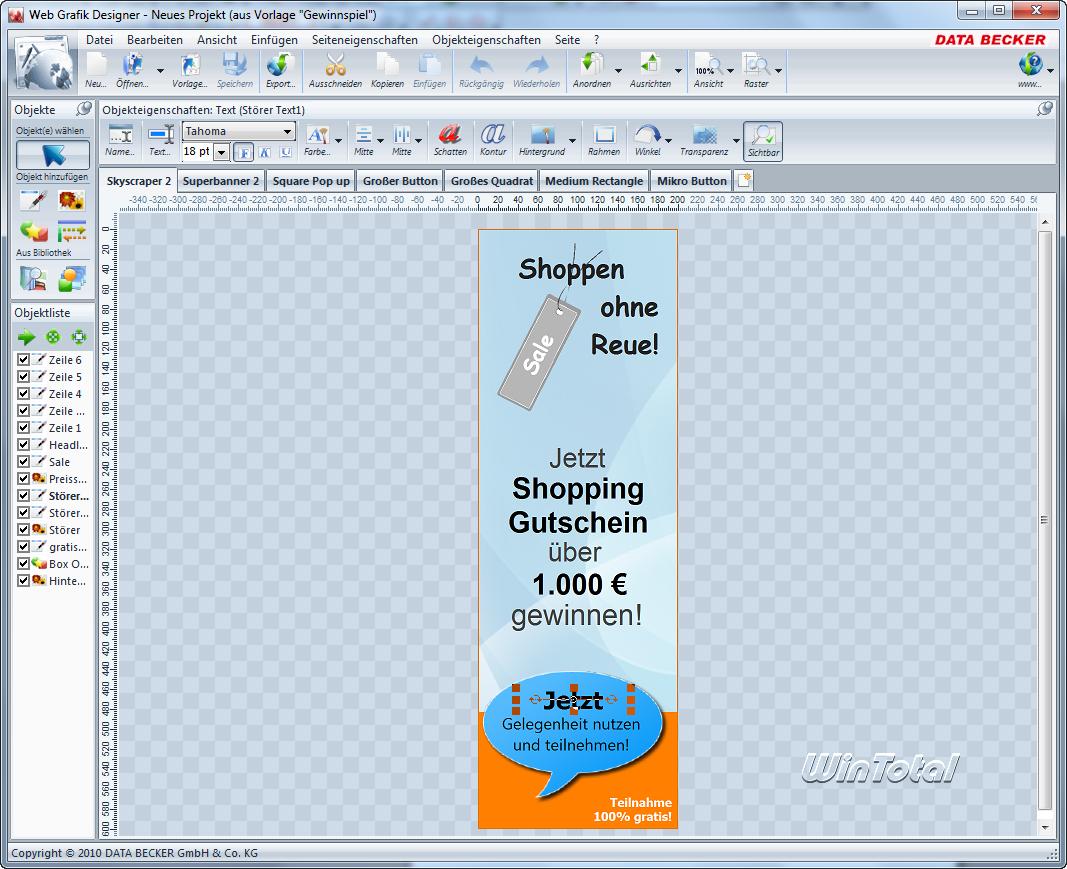Click green frame icon in Objektliste

click(x=79, y=337)
